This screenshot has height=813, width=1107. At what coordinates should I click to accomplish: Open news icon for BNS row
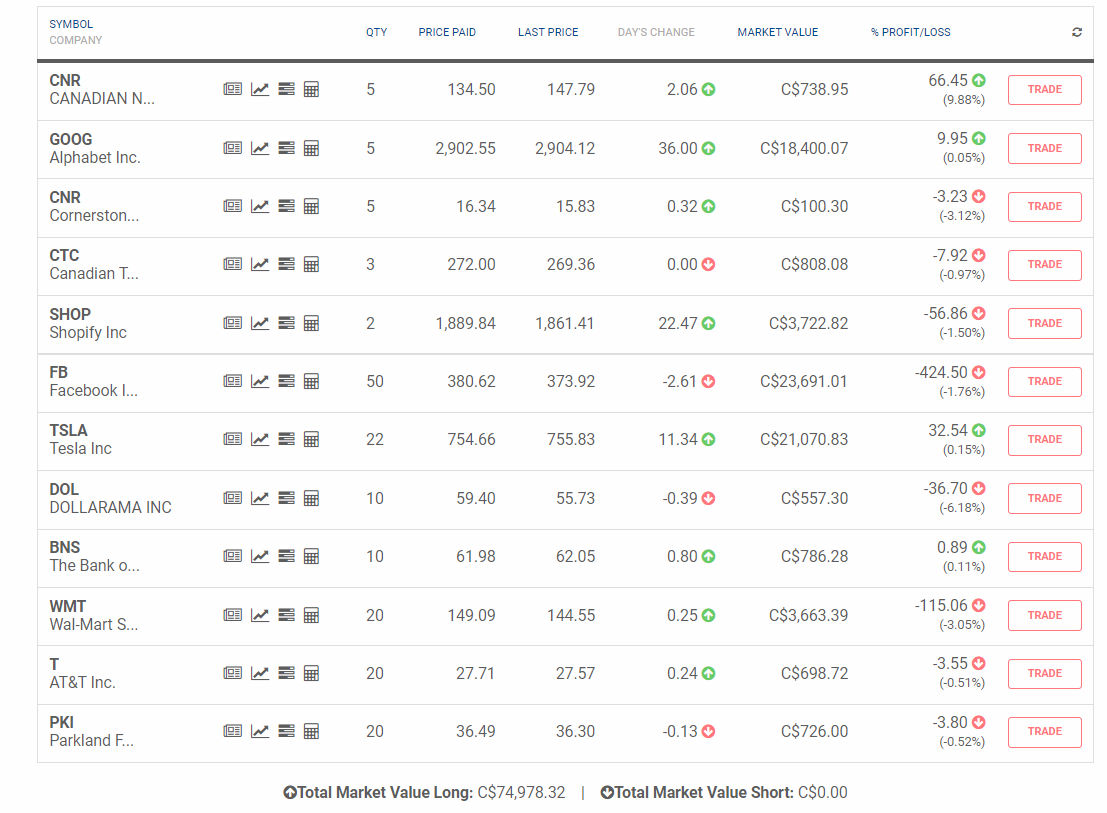point(232,556)
